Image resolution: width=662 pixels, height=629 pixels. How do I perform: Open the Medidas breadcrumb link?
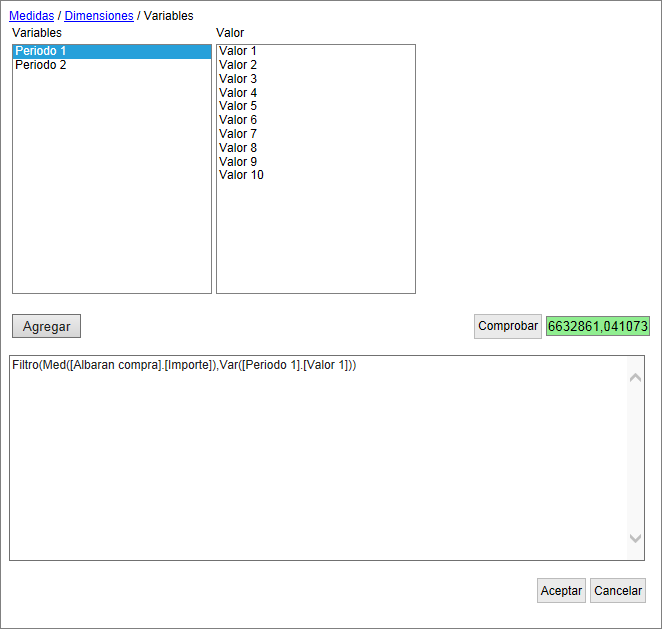pos(31,16)
